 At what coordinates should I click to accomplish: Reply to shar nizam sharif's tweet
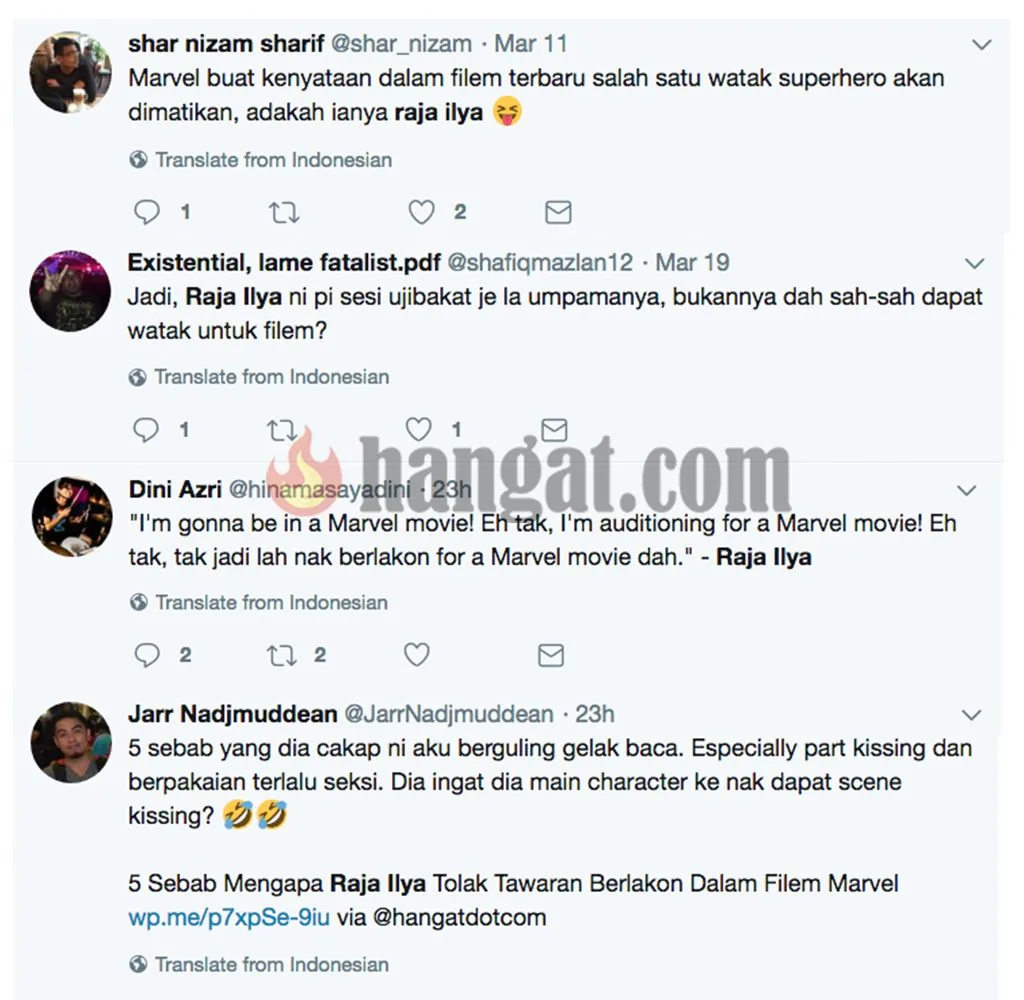[147, 212]
